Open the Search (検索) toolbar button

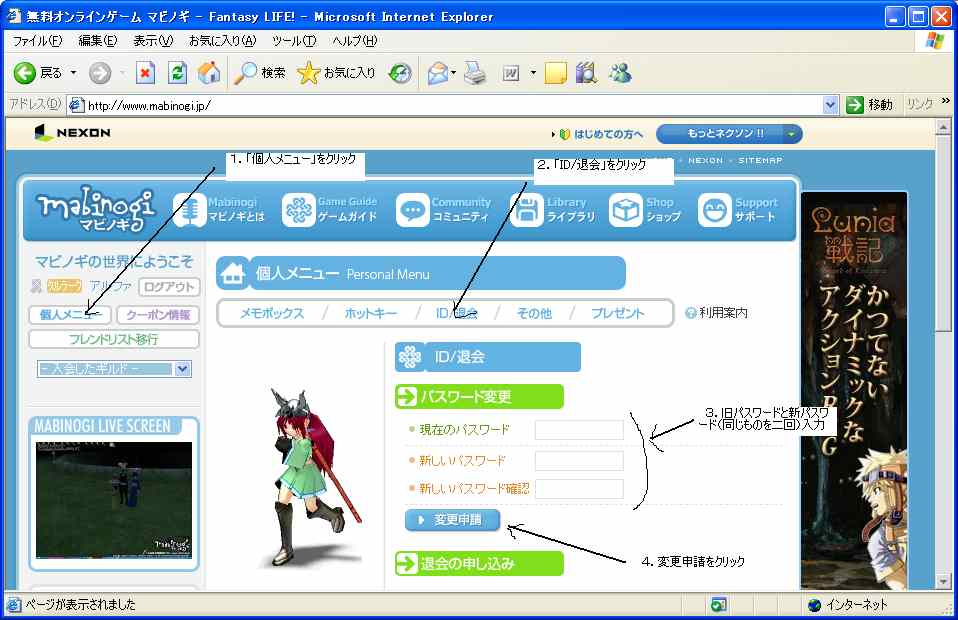(x=260, y=73)
